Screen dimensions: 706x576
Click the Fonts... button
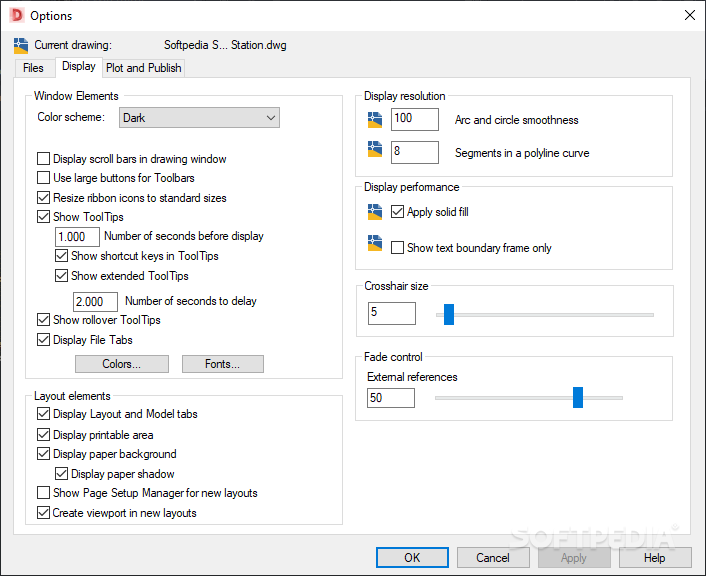(222, 364)
